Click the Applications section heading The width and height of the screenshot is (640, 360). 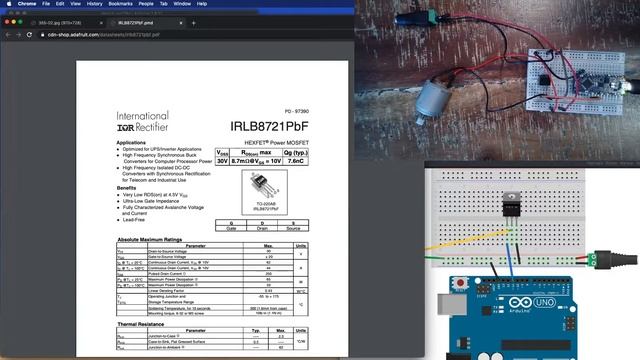(131, 143)
